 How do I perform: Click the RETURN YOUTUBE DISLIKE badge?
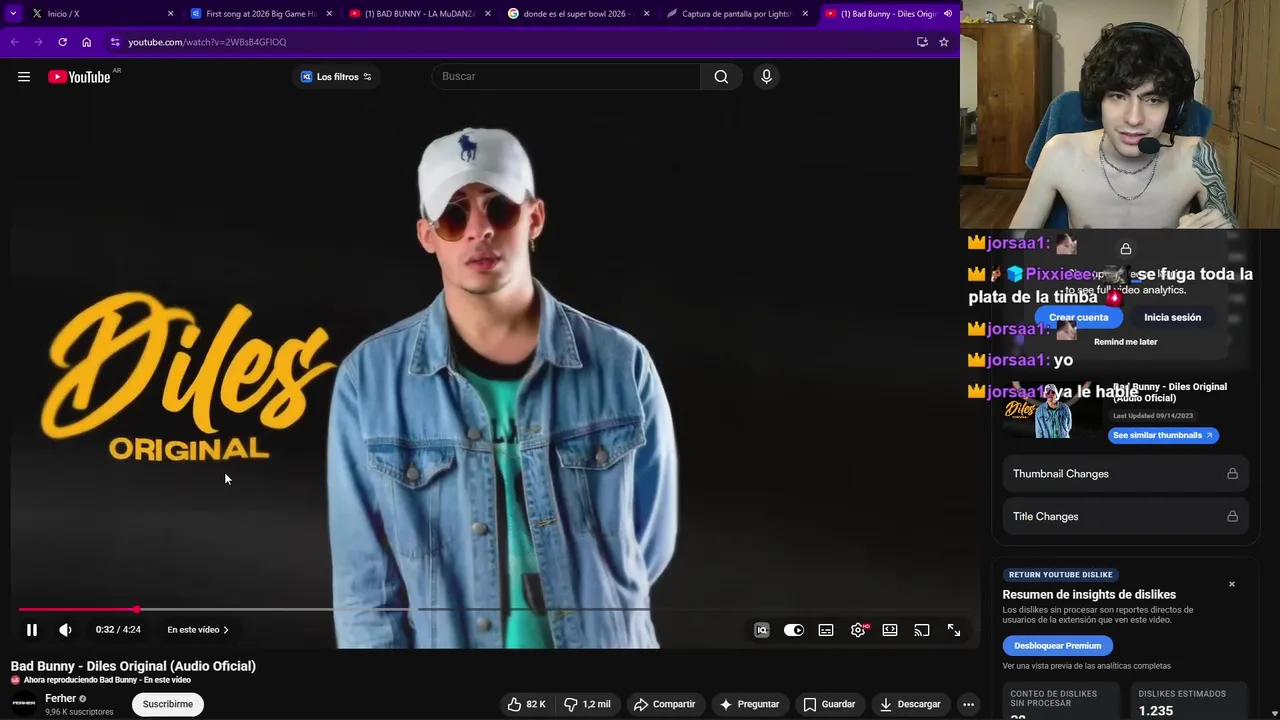tap(1060, 575)
